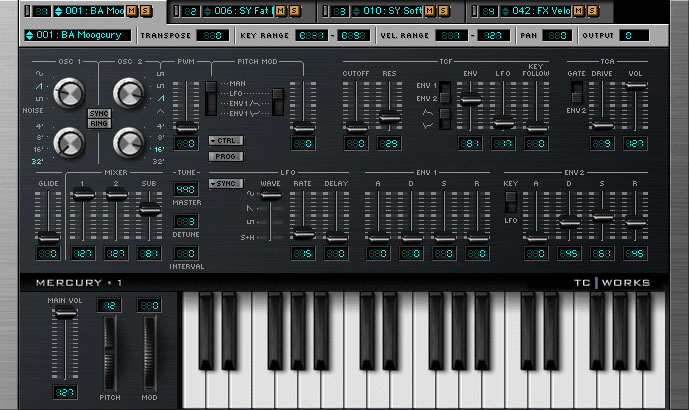
Task: Open the 001 : BA Moogcury preset selector
Action: click(78, 35)
